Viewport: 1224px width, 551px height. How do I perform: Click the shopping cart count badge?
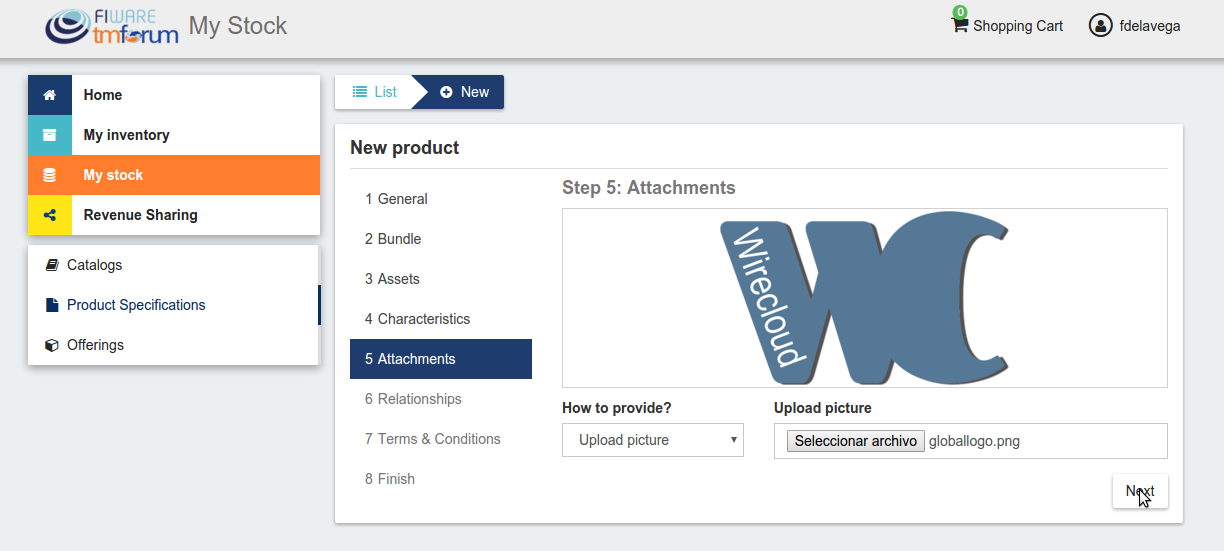pyautogui.click(x=960, y=12)
